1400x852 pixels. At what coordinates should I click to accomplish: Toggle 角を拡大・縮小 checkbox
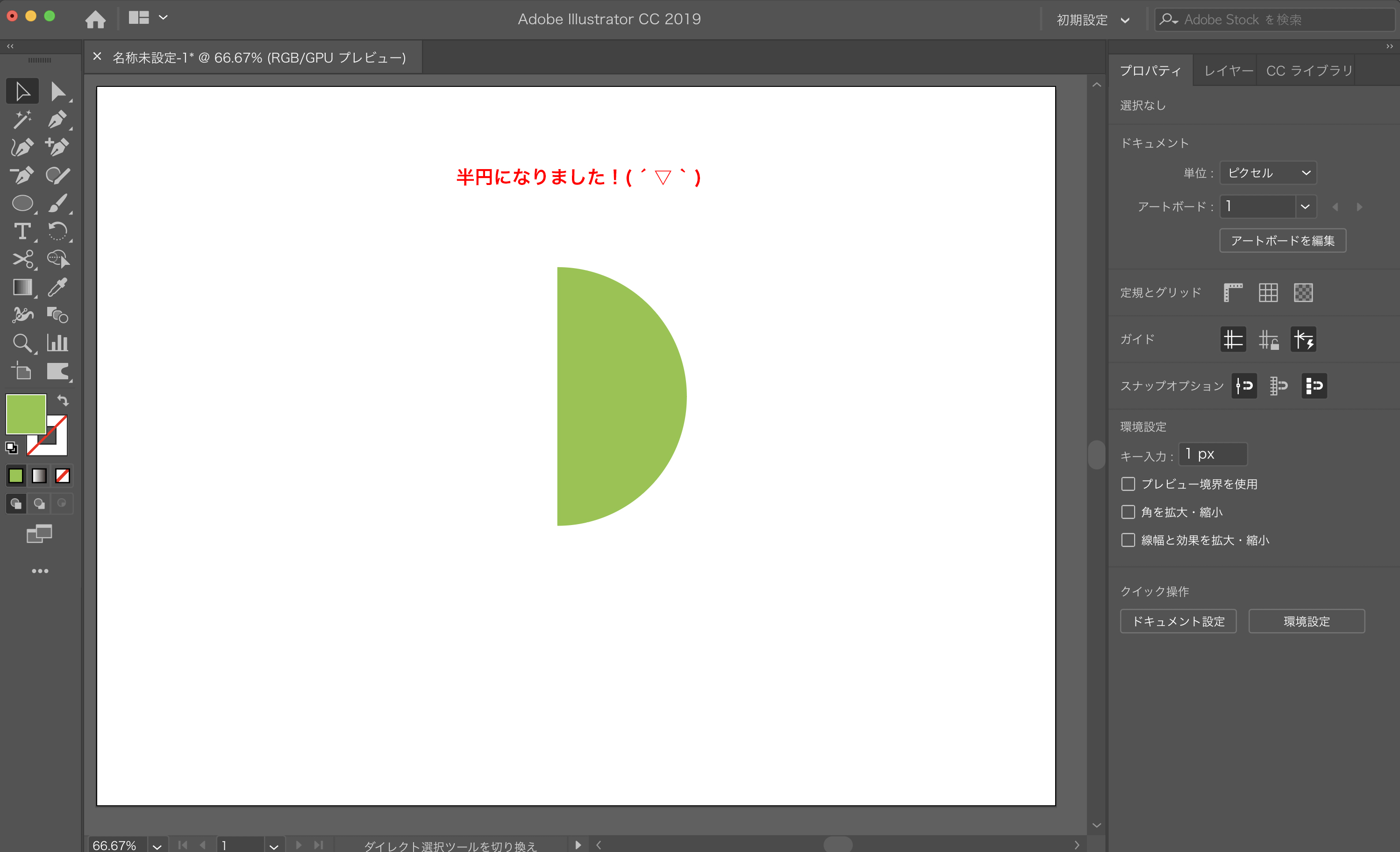tap(1127, 512)
